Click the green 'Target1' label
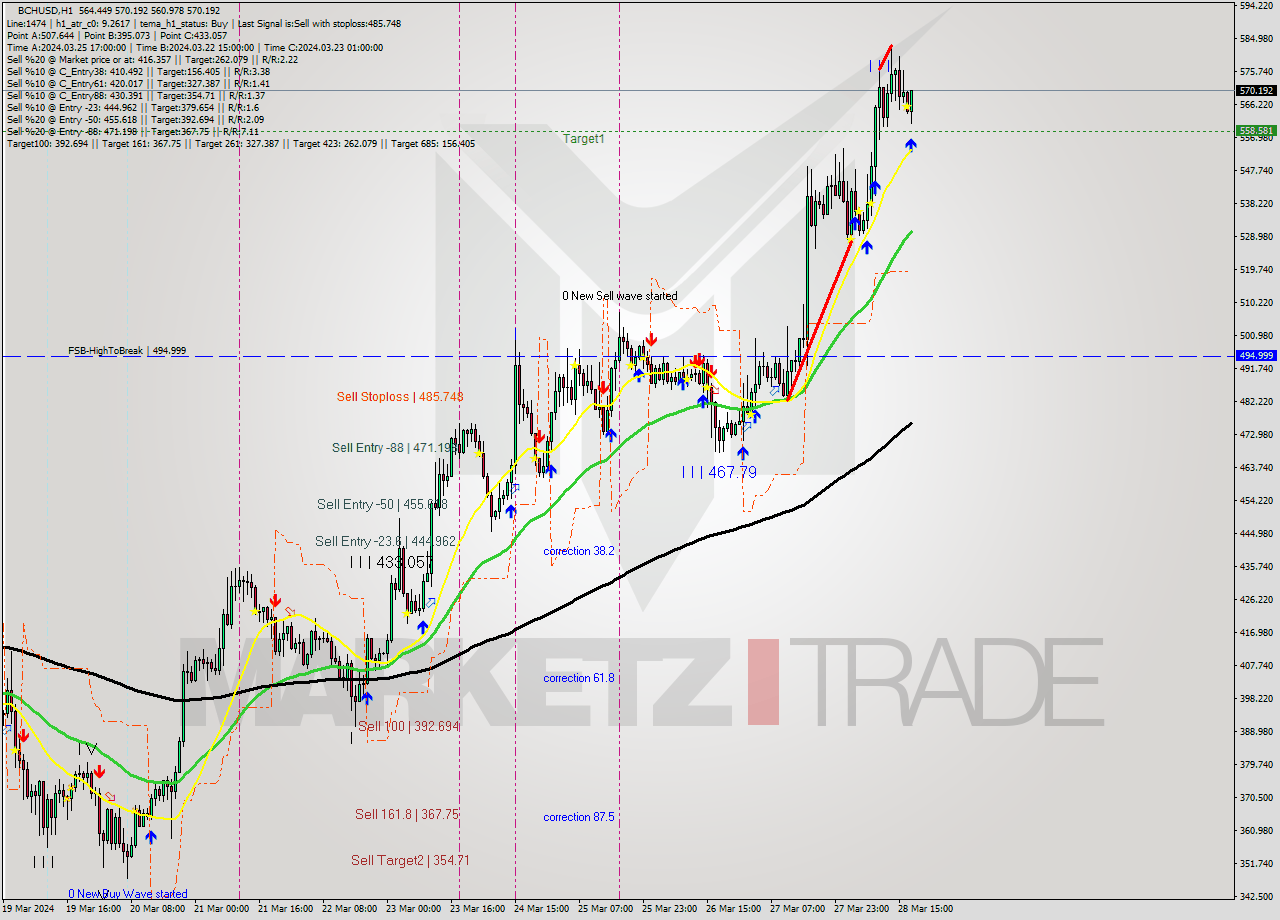The image size is (1280, 920). click(x=583, y=139)
